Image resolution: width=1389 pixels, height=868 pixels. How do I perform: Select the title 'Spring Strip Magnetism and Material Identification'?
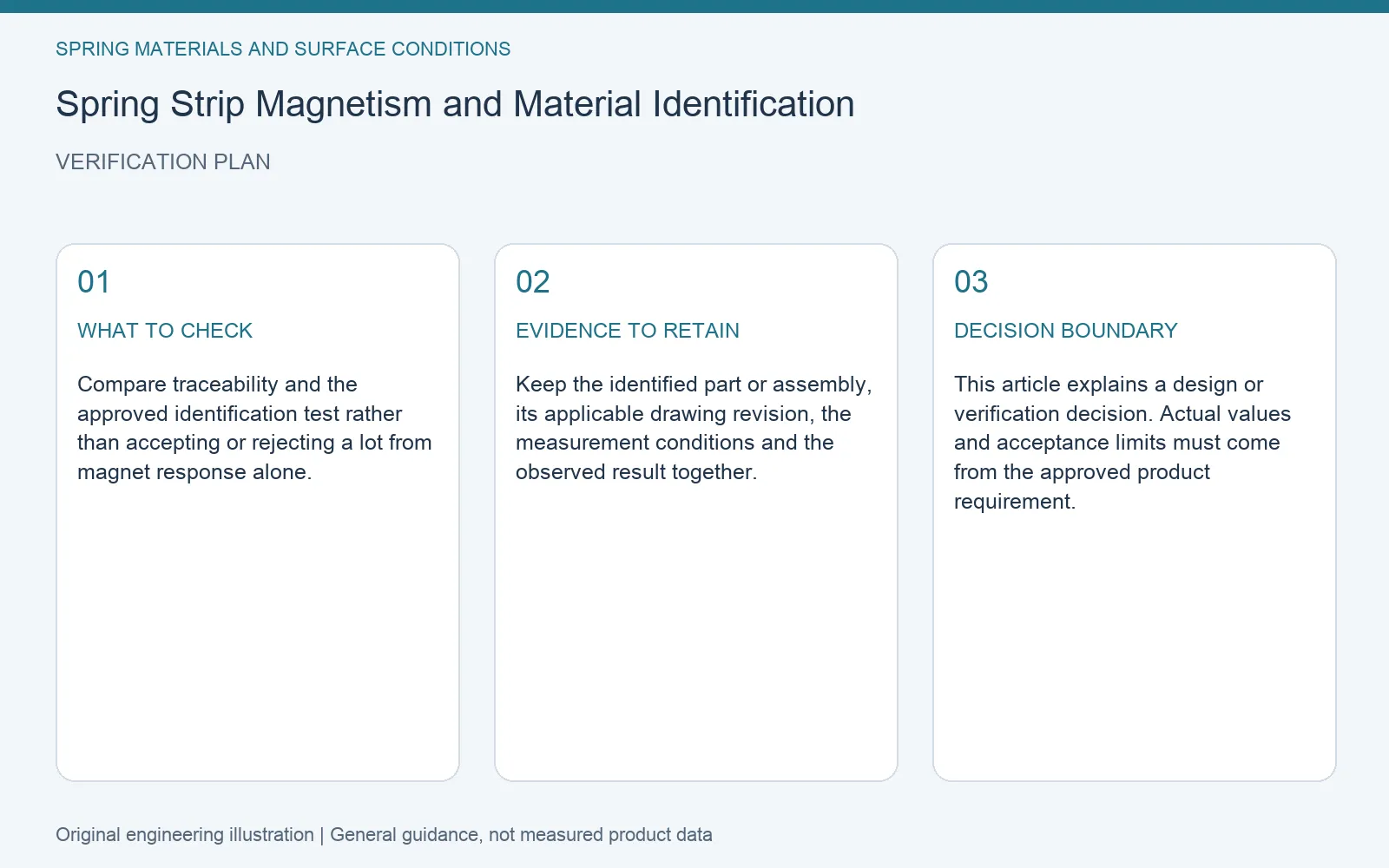click(x=455, y=104)
